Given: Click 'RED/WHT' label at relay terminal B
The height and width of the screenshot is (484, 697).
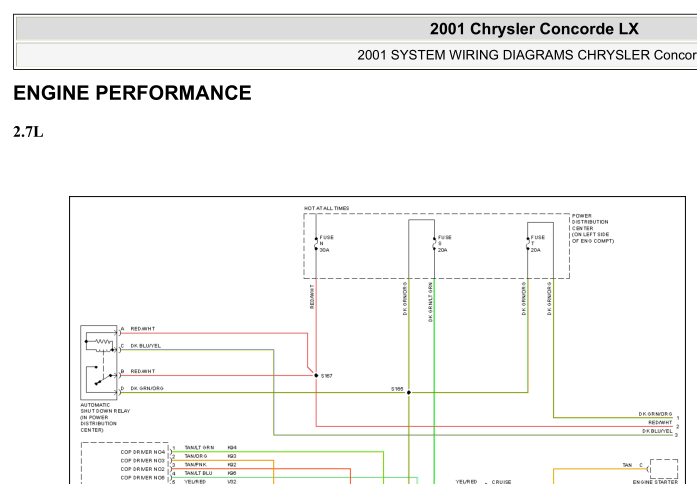Looking at the screenshot, I should [x=143, y=371].
